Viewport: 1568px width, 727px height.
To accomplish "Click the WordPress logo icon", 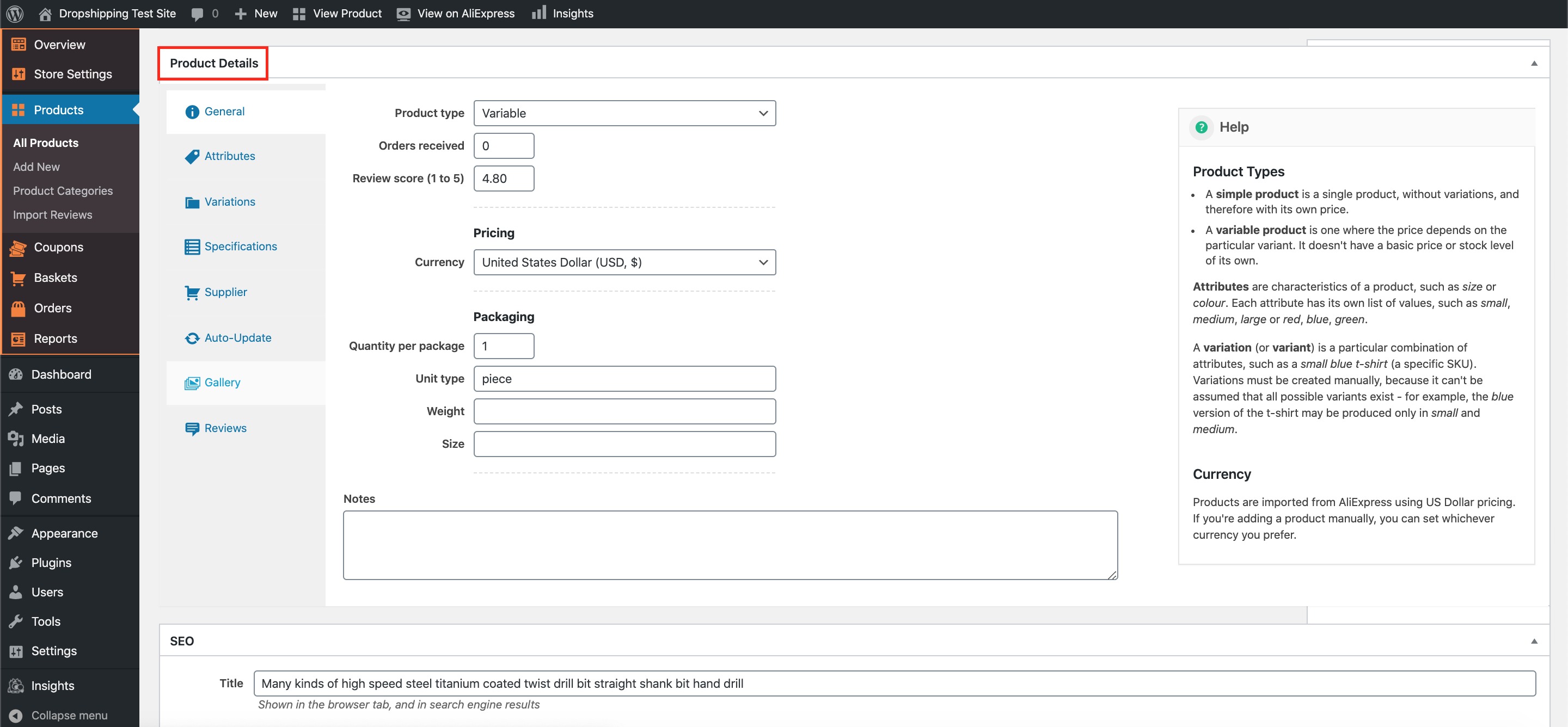I will point(15,14).
